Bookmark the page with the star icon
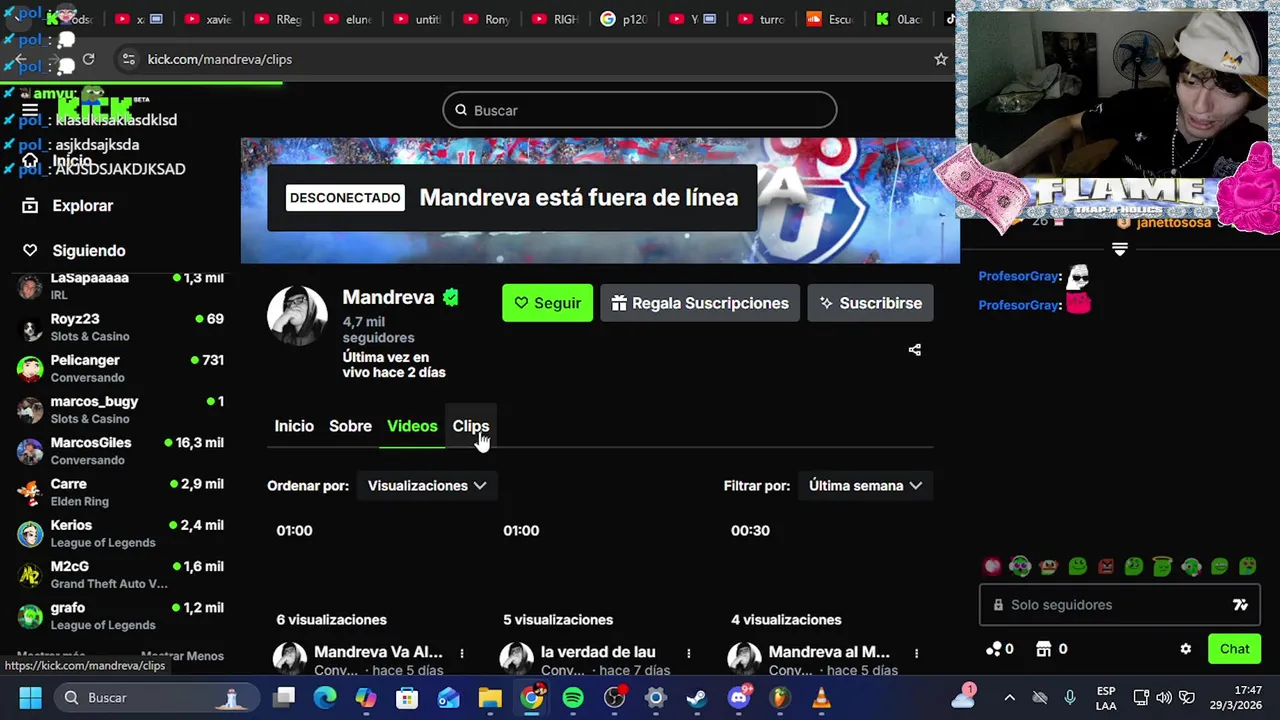The height and width of the screenshot is (720, 1280). 940,59
